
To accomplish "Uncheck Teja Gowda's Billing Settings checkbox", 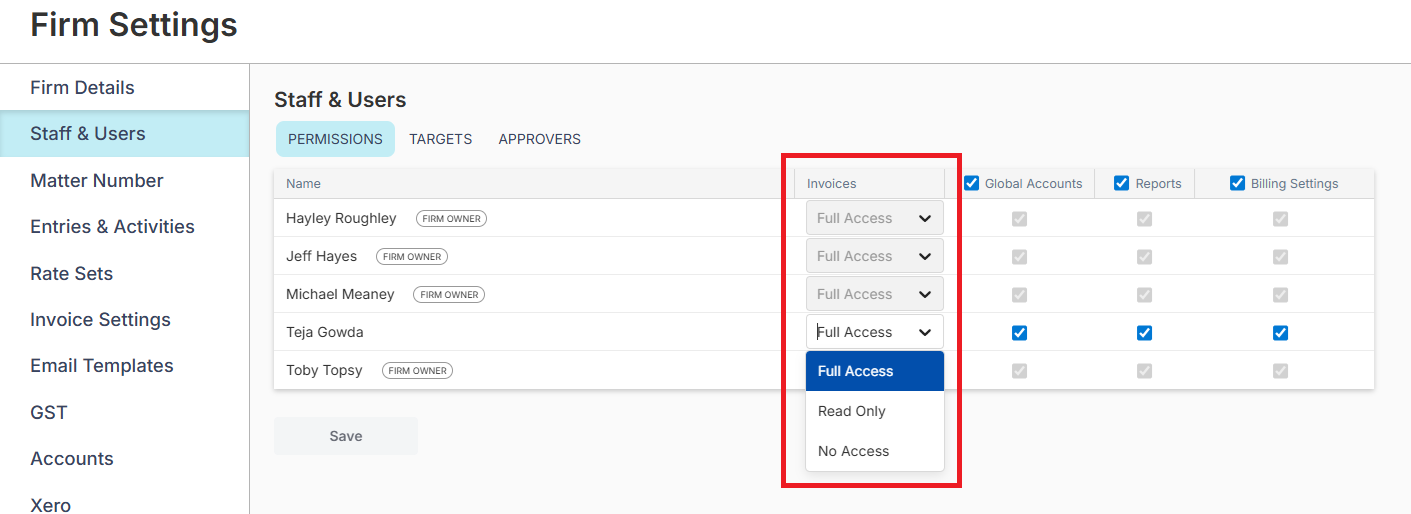I will [1280, 333].
